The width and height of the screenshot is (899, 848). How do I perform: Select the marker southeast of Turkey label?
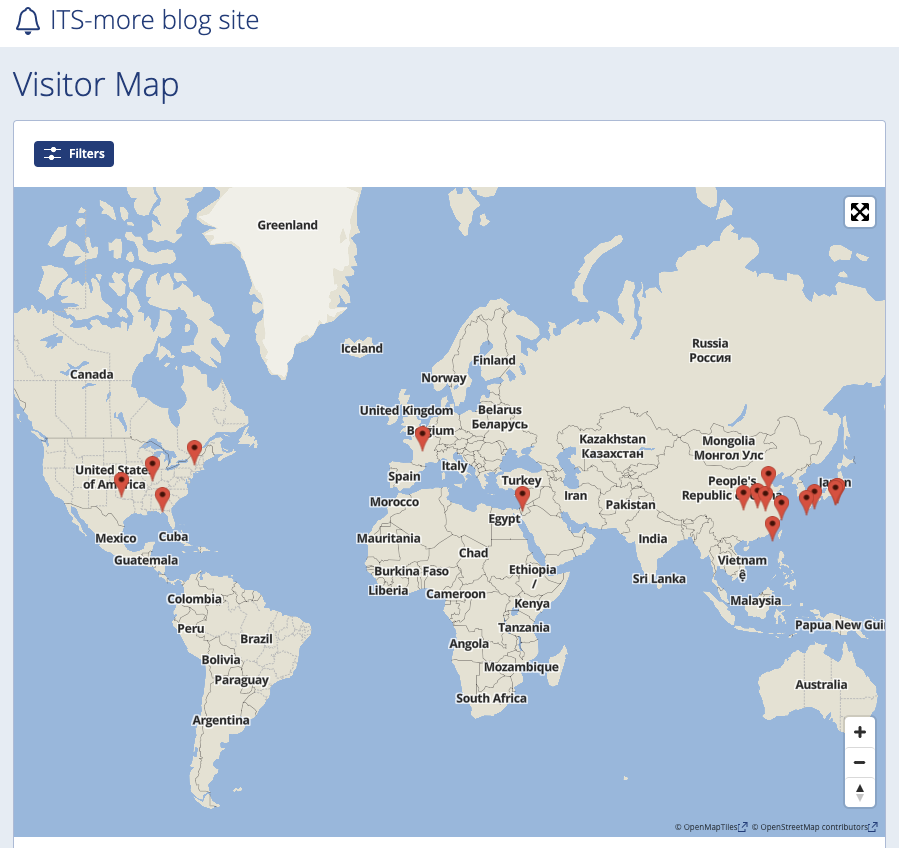coord(522,496)
